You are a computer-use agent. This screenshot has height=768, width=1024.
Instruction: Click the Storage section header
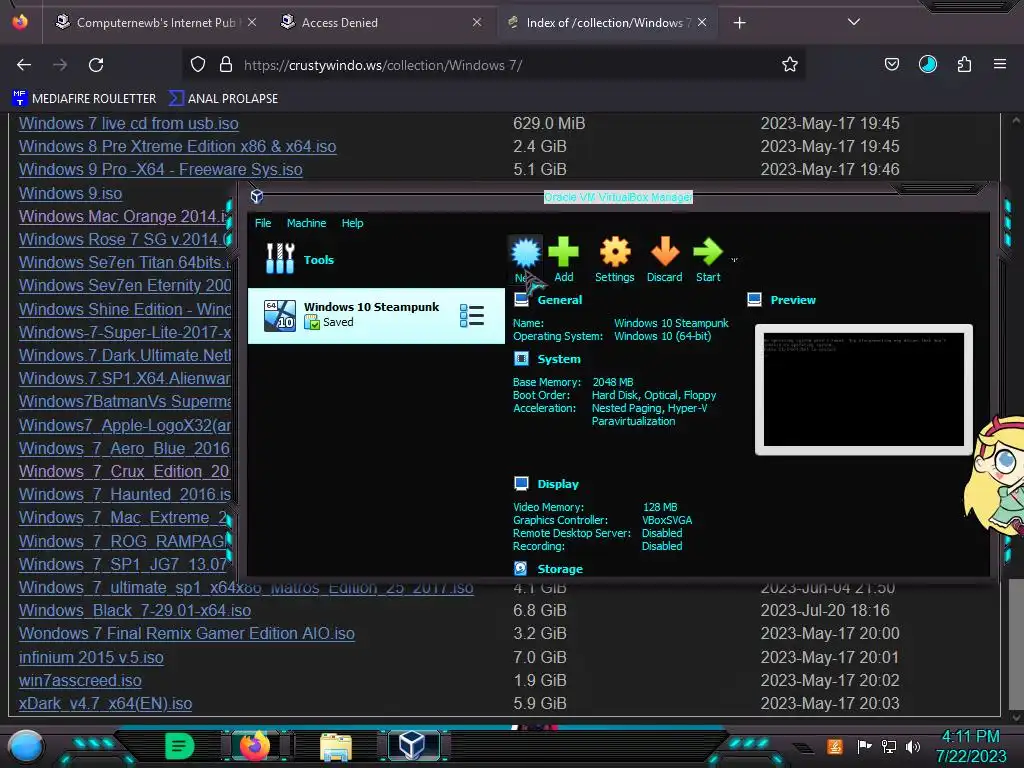tap(560, 569)
